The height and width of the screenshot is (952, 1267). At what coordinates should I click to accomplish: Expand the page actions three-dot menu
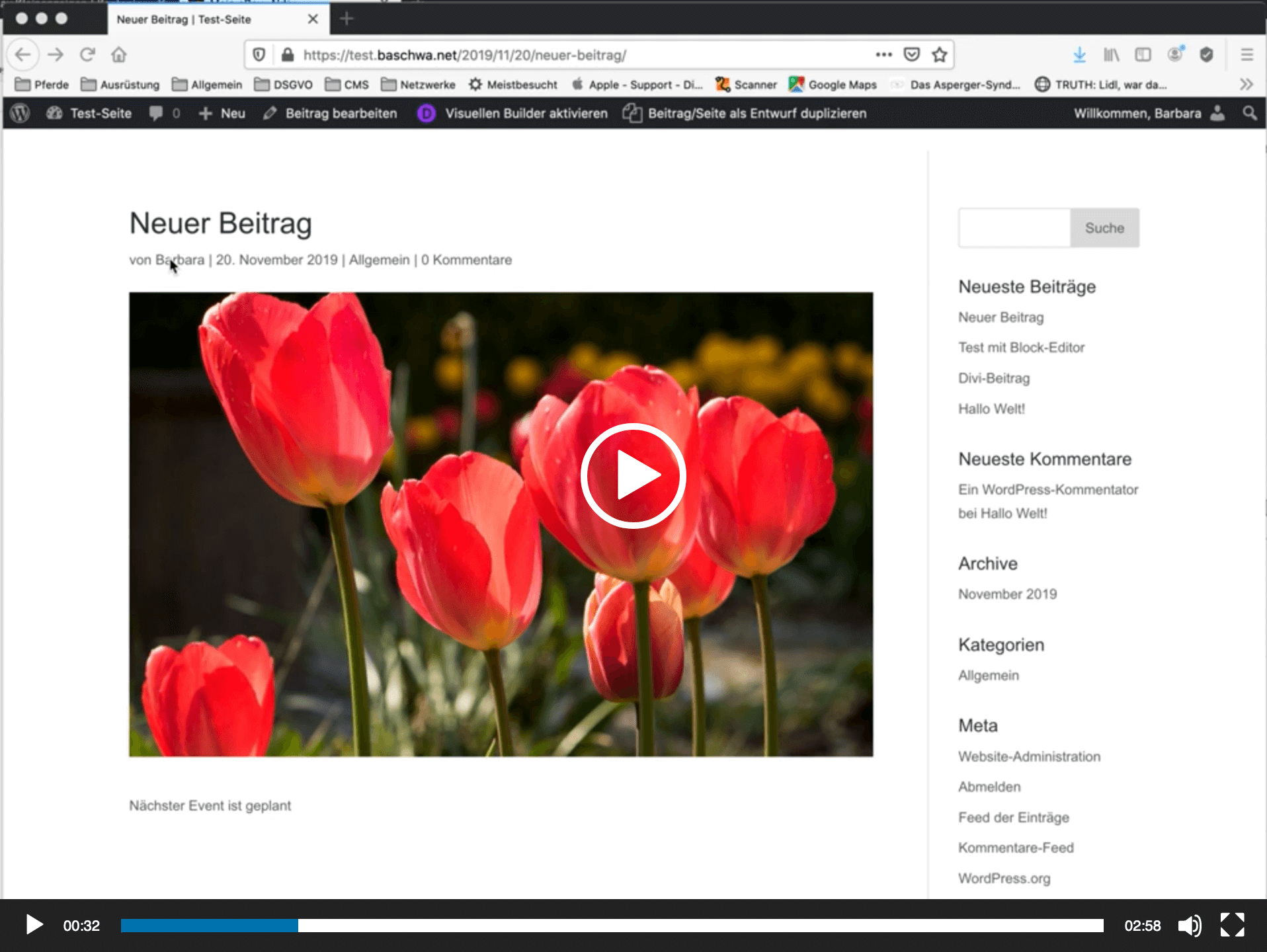tap(883, 55)
